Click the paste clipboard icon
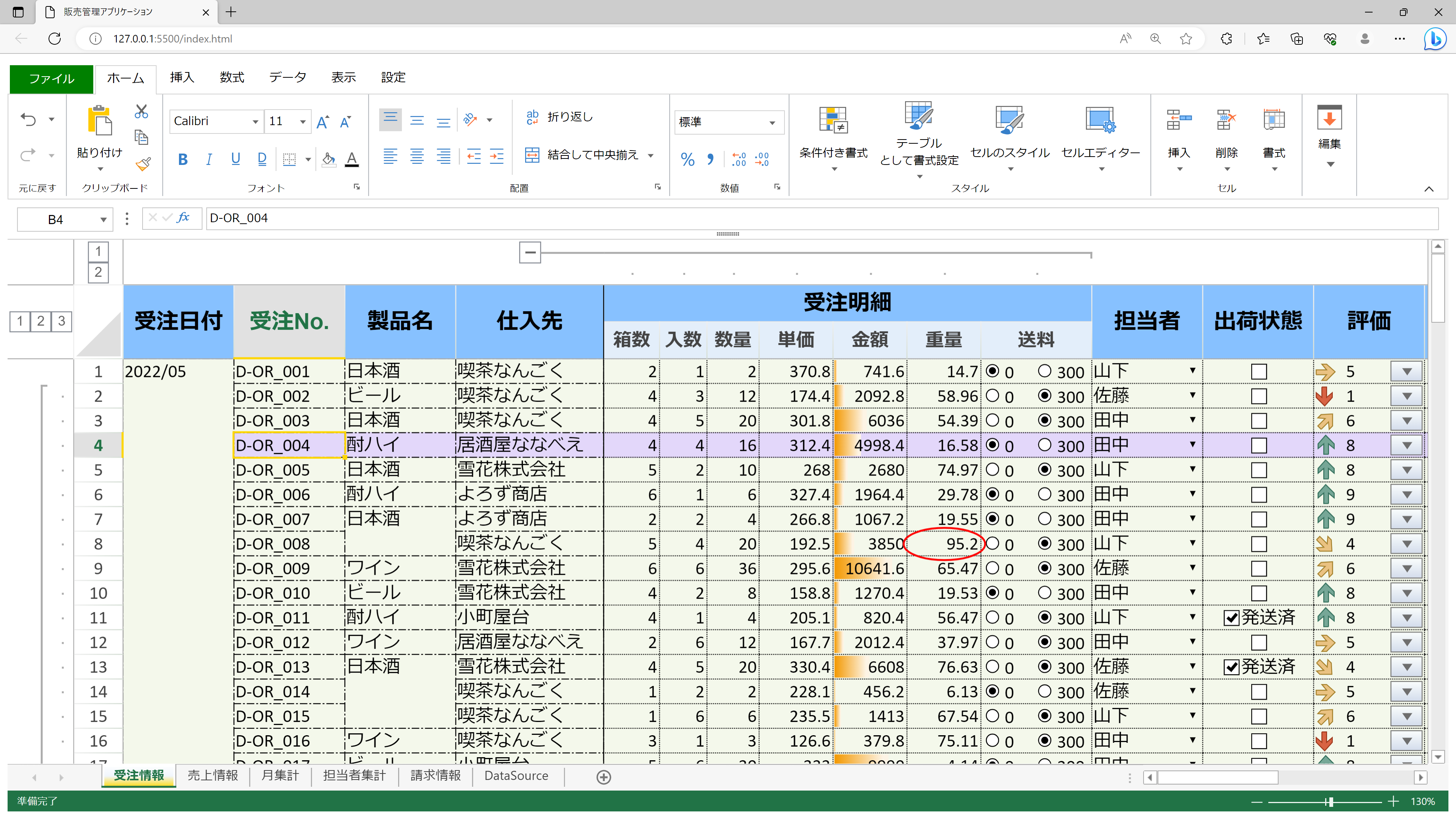 99,121
